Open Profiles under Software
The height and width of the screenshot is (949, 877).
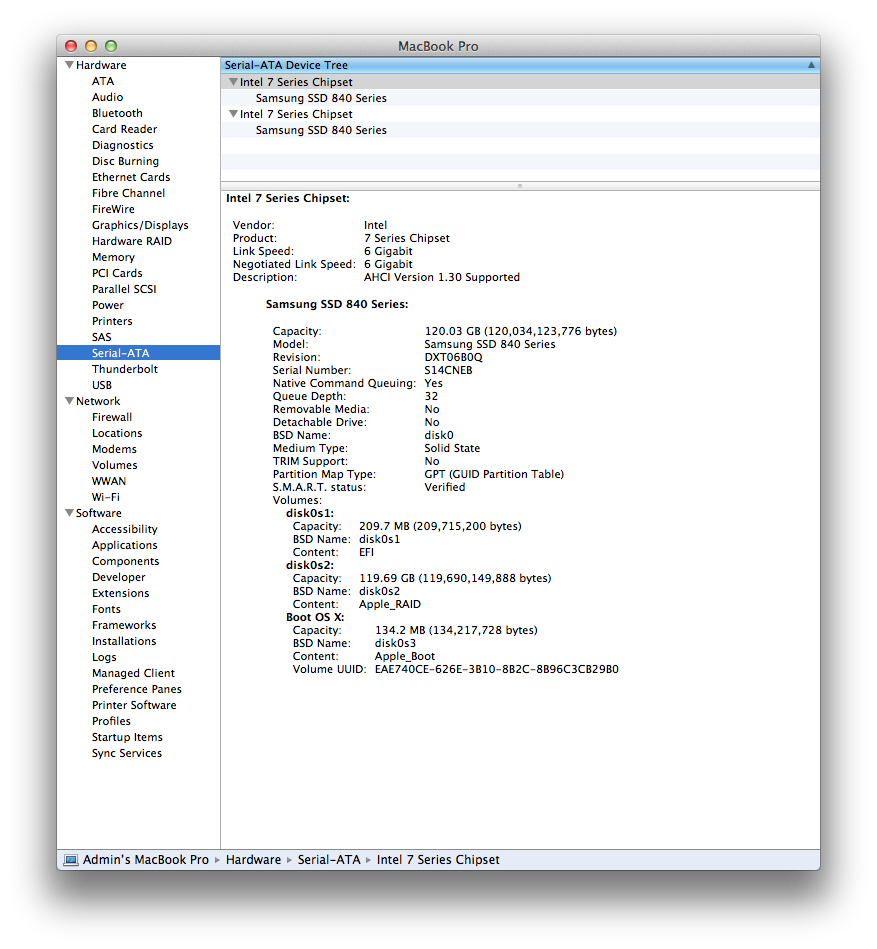click(x=111, y=721)
